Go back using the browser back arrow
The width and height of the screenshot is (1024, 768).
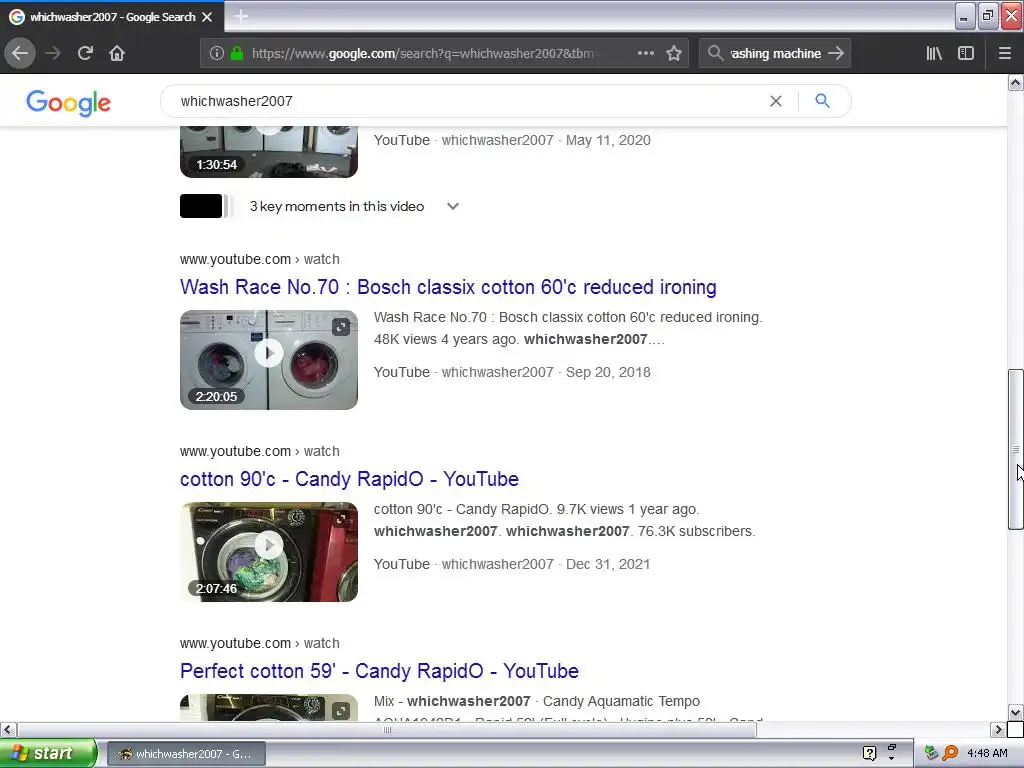coord(20,53)
